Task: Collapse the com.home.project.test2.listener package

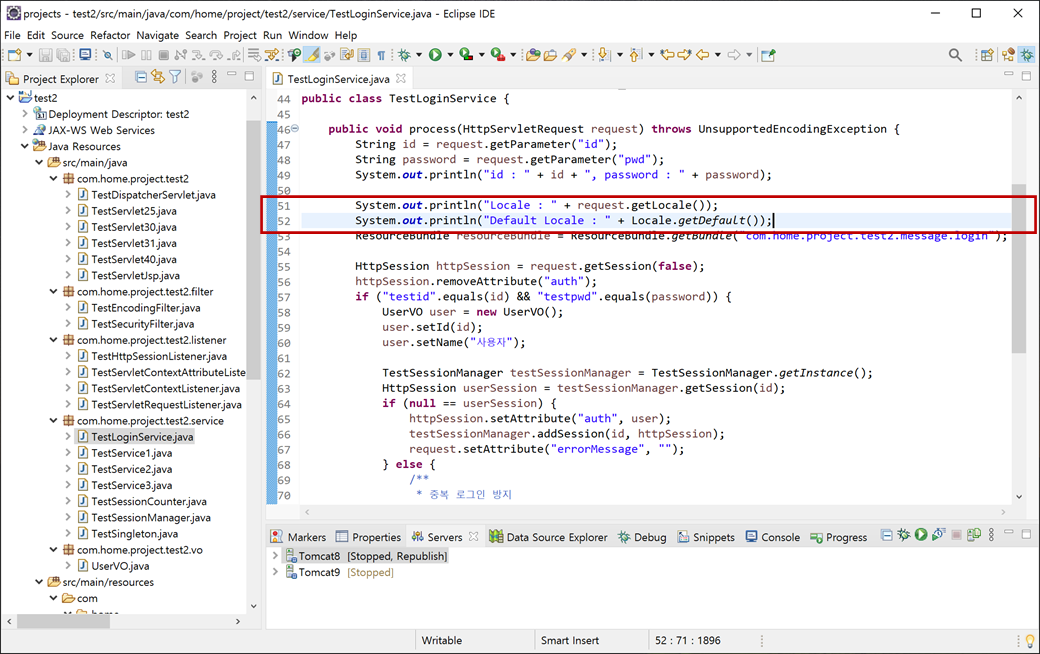Action: [x=54, y=340]
